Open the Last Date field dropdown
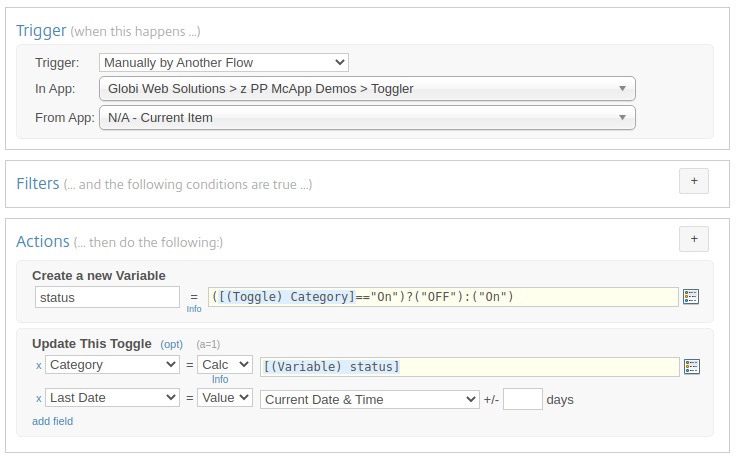This screenshot has width=739, height=460. [x=112, y=398]
